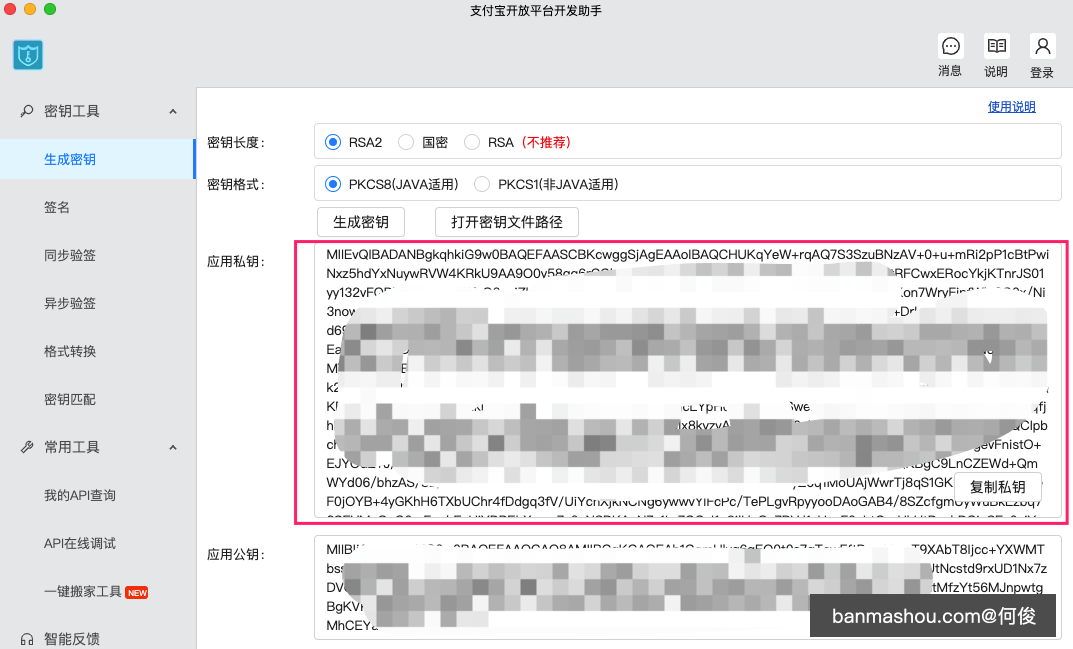Open the 消息 messages icon

click(951, 47)
